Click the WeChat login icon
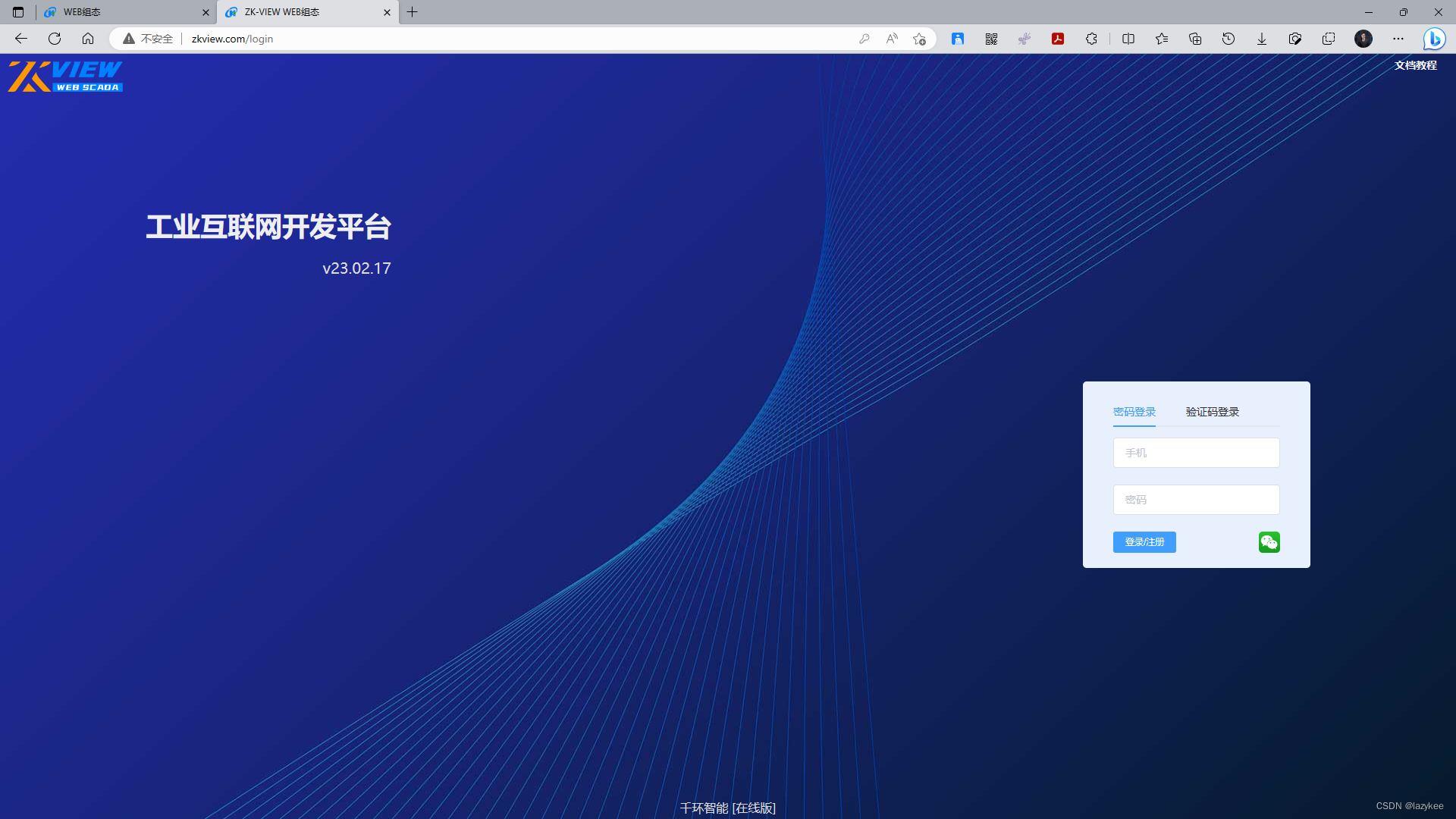The image size is (1456, 819). (x=1269, y=541)
